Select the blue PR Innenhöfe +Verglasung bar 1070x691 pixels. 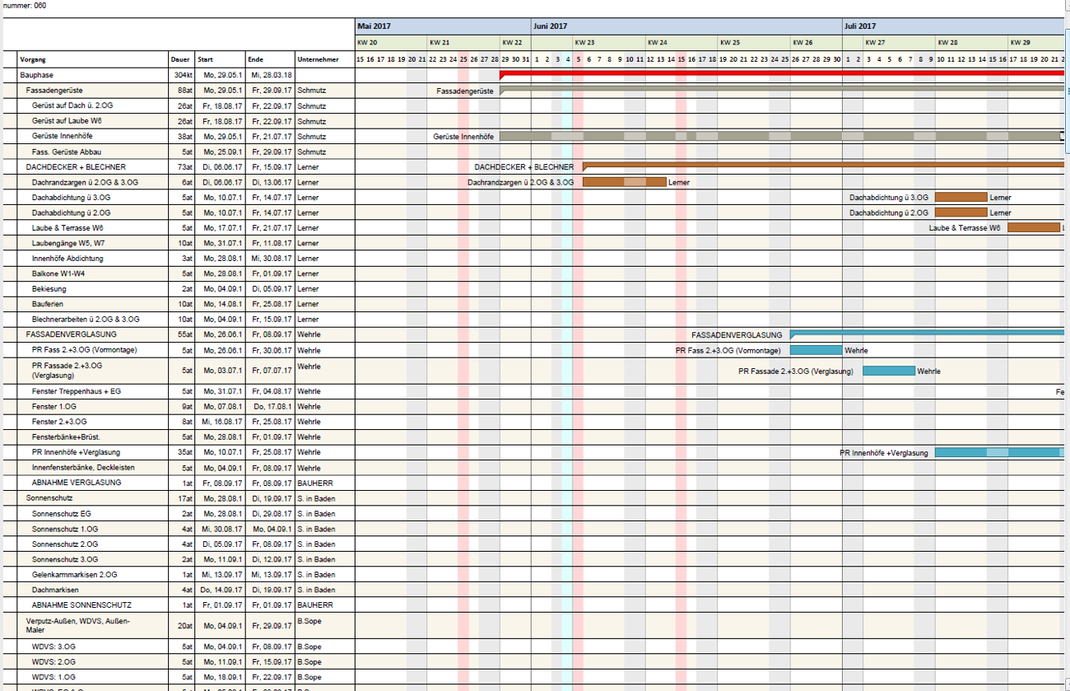[997, 453]
